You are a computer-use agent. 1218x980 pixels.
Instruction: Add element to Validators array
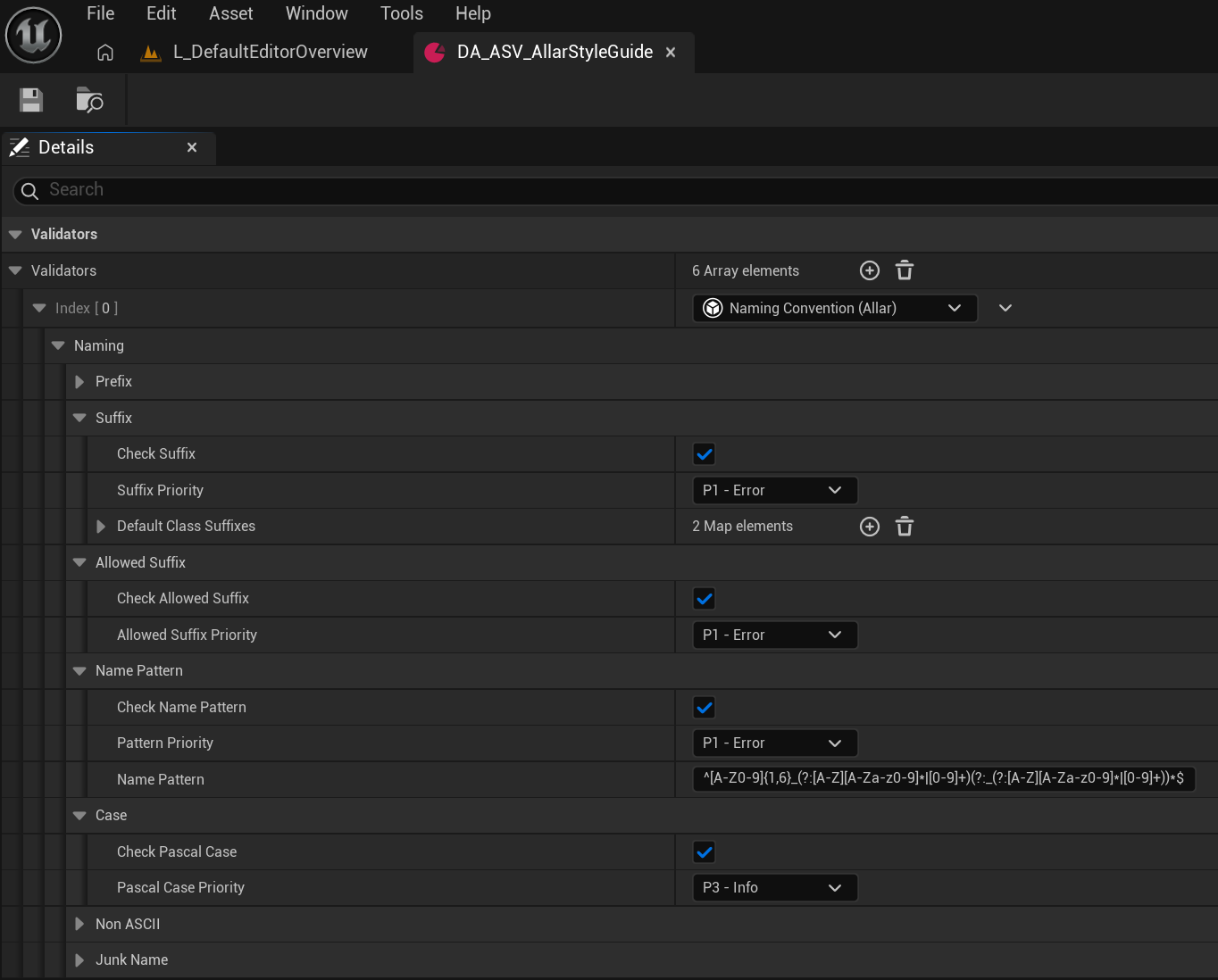[x=870, y=270]
